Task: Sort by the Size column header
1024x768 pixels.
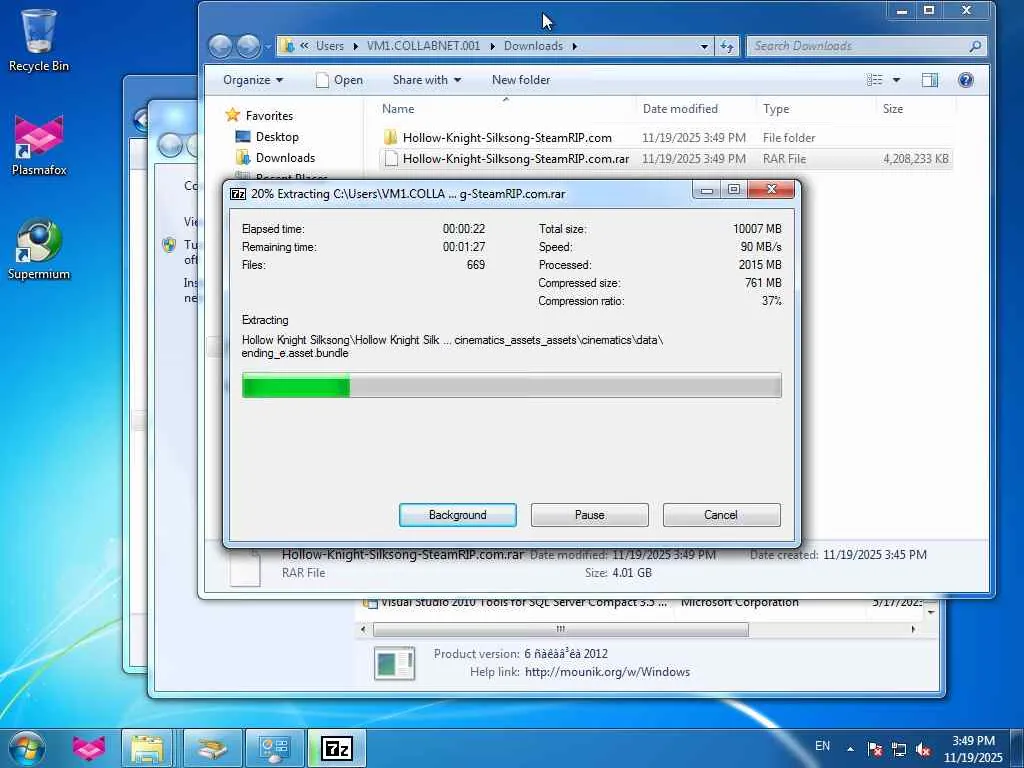Action: [915, 109]
